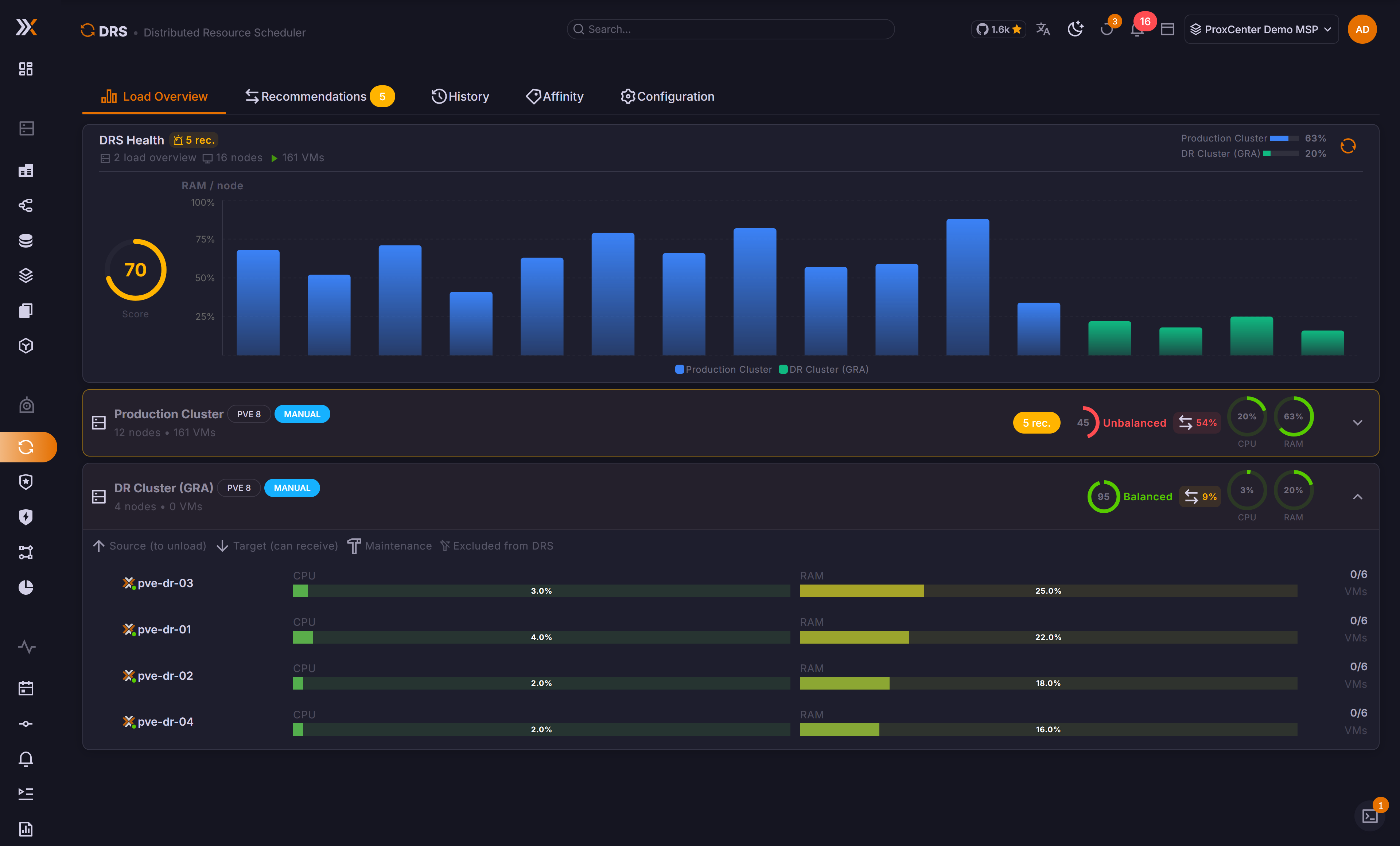Image resolution: width=1400 pixels, height=846 pixels.
Task: Click pve-dr-01 RAM usage bar
Action: tap(1048, 637)
